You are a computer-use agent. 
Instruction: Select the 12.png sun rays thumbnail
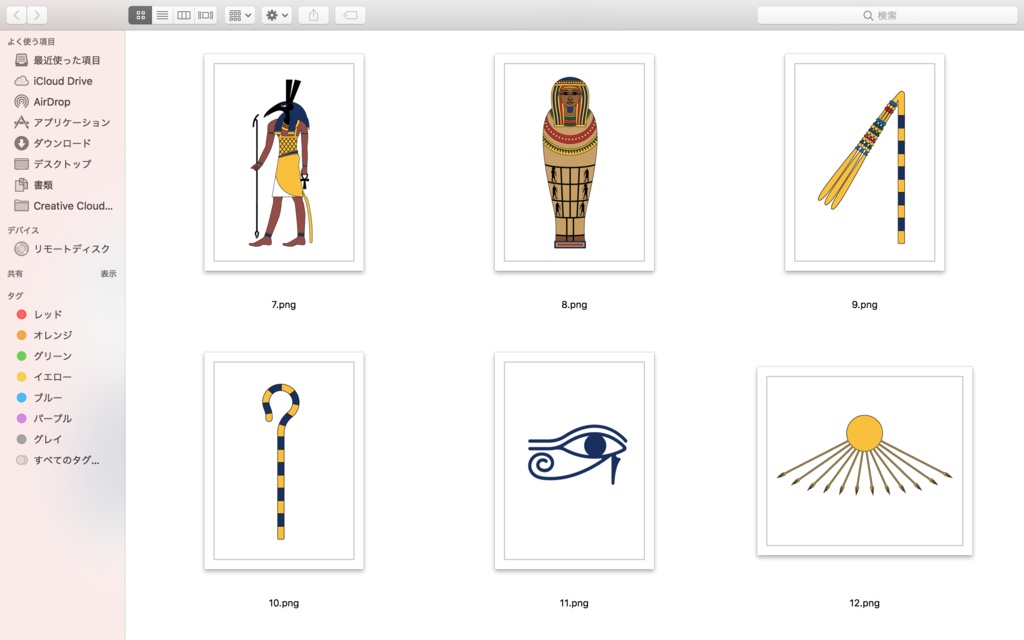click(x=865, y=461)
